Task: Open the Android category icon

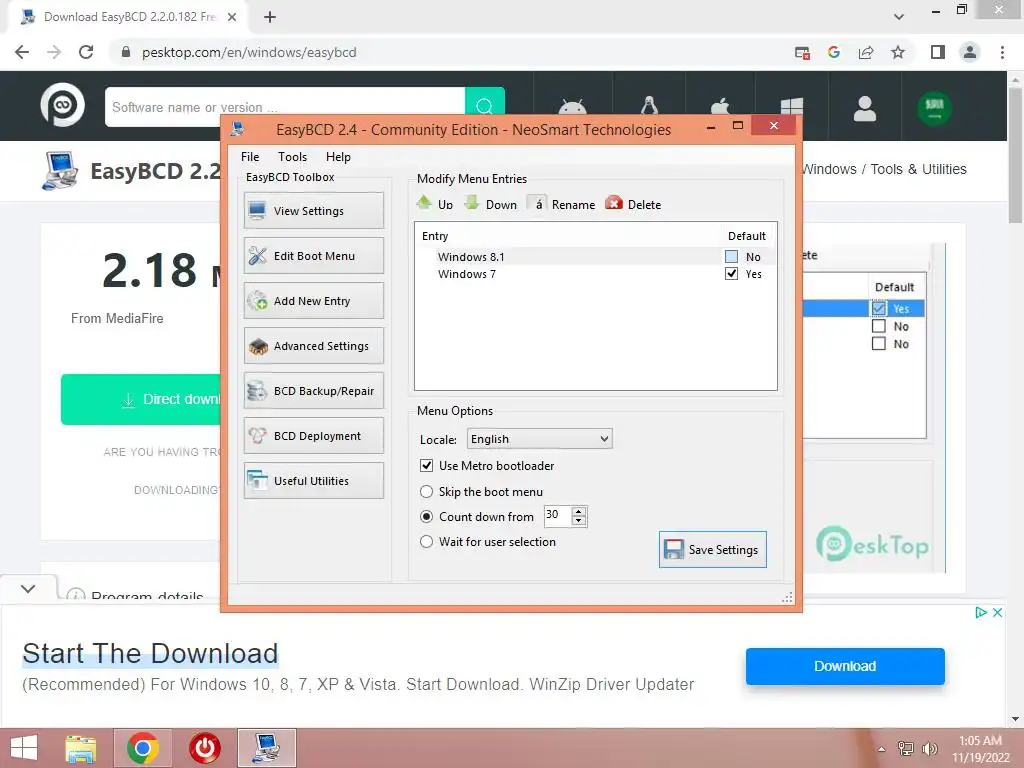Action: [x=573, y=106]
